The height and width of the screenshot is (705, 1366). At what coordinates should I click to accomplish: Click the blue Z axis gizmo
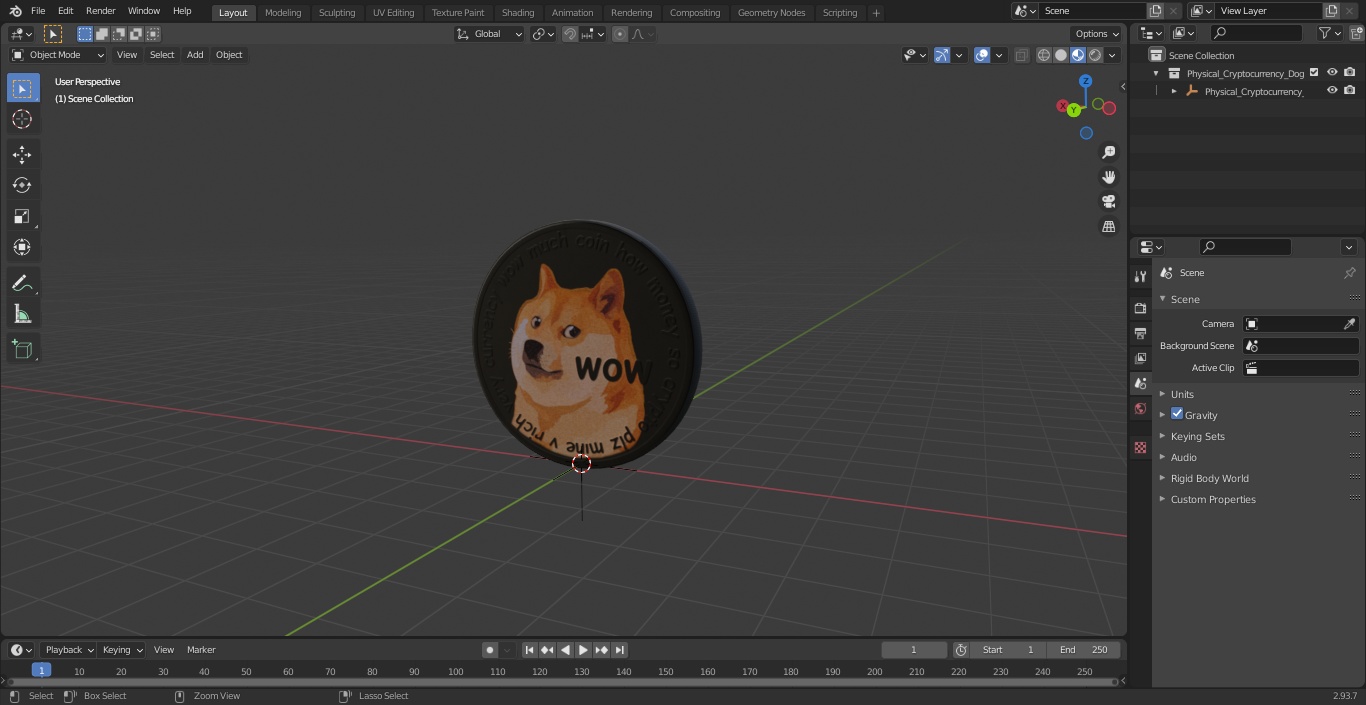(1085, 81)
